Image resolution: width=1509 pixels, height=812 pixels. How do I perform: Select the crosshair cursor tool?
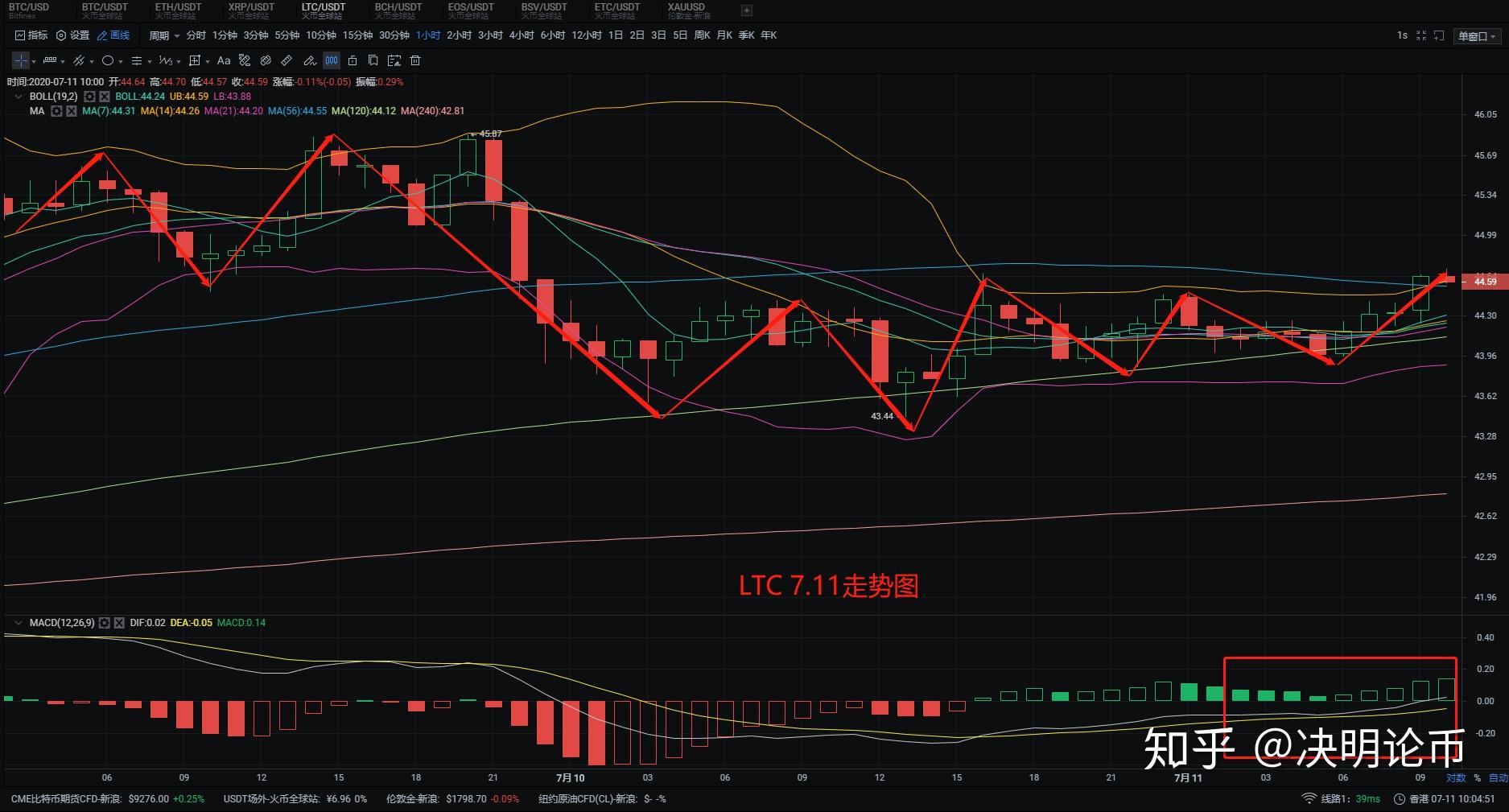coord(21,60)
